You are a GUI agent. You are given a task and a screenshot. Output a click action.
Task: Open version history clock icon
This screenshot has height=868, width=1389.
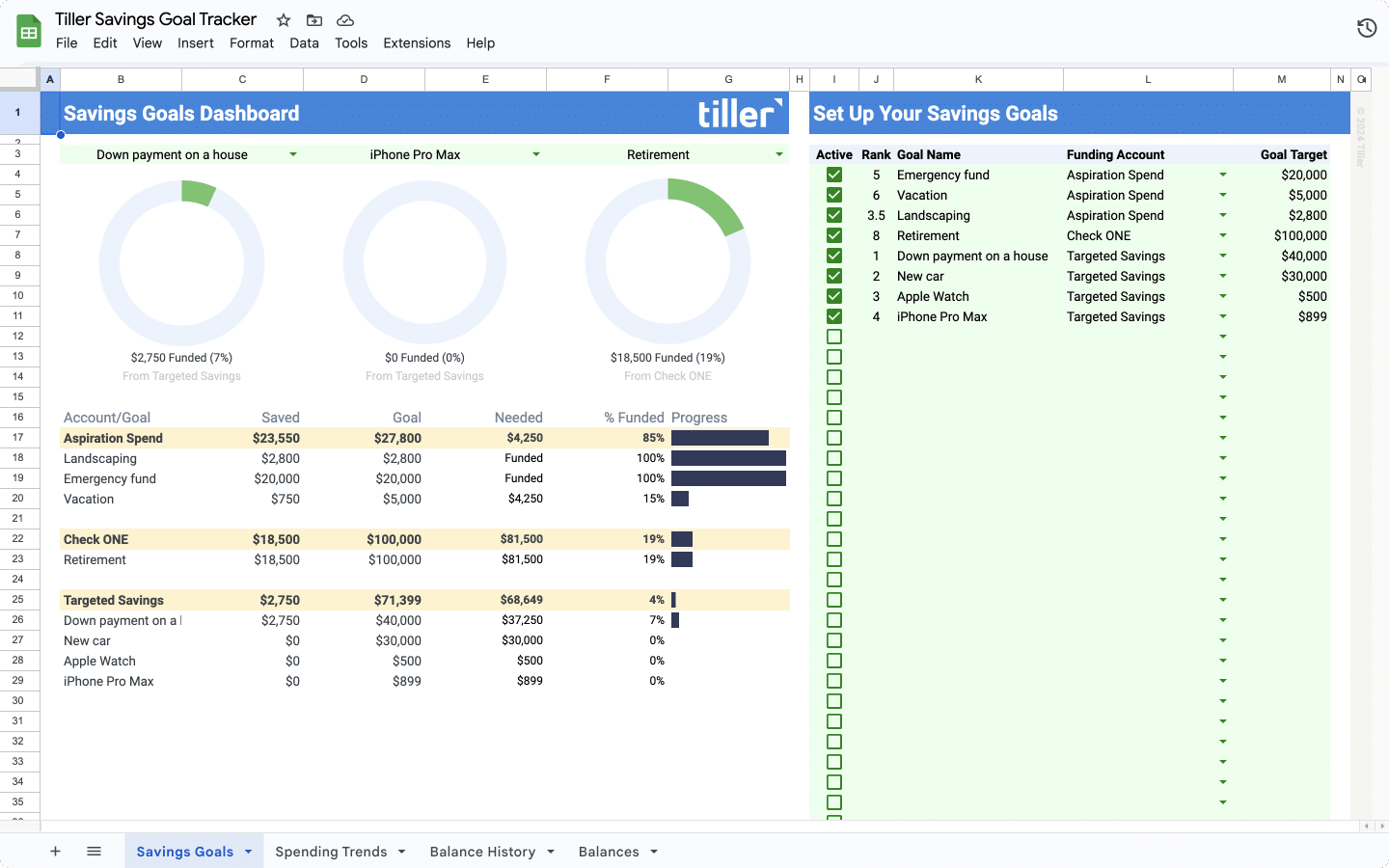tap(1366, 28)
